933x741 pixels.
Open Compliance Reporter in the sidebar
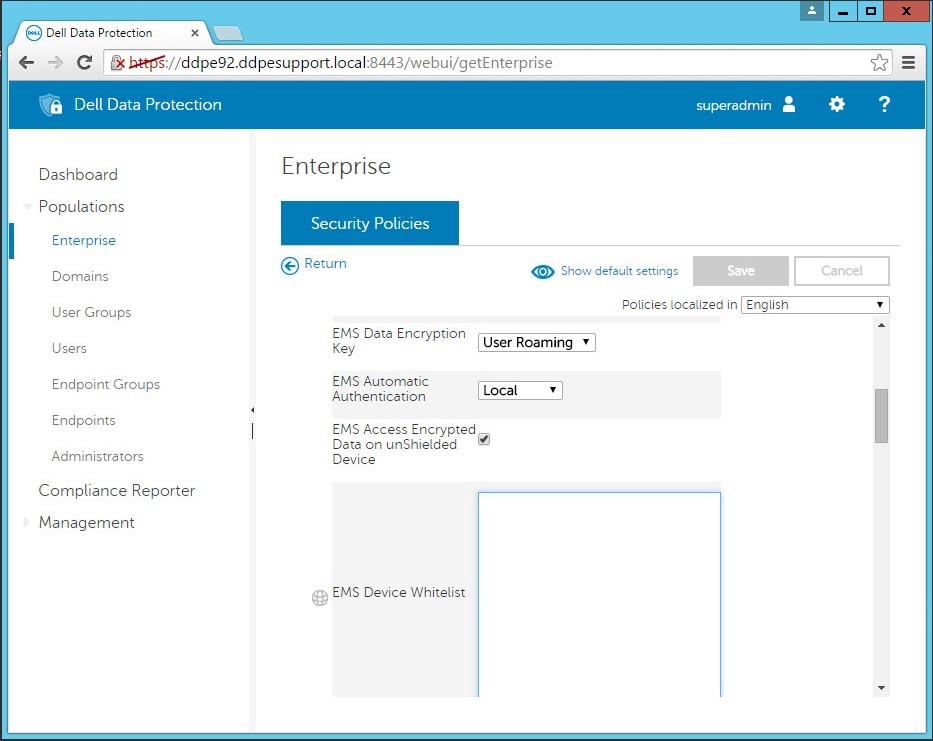[117, 490]
